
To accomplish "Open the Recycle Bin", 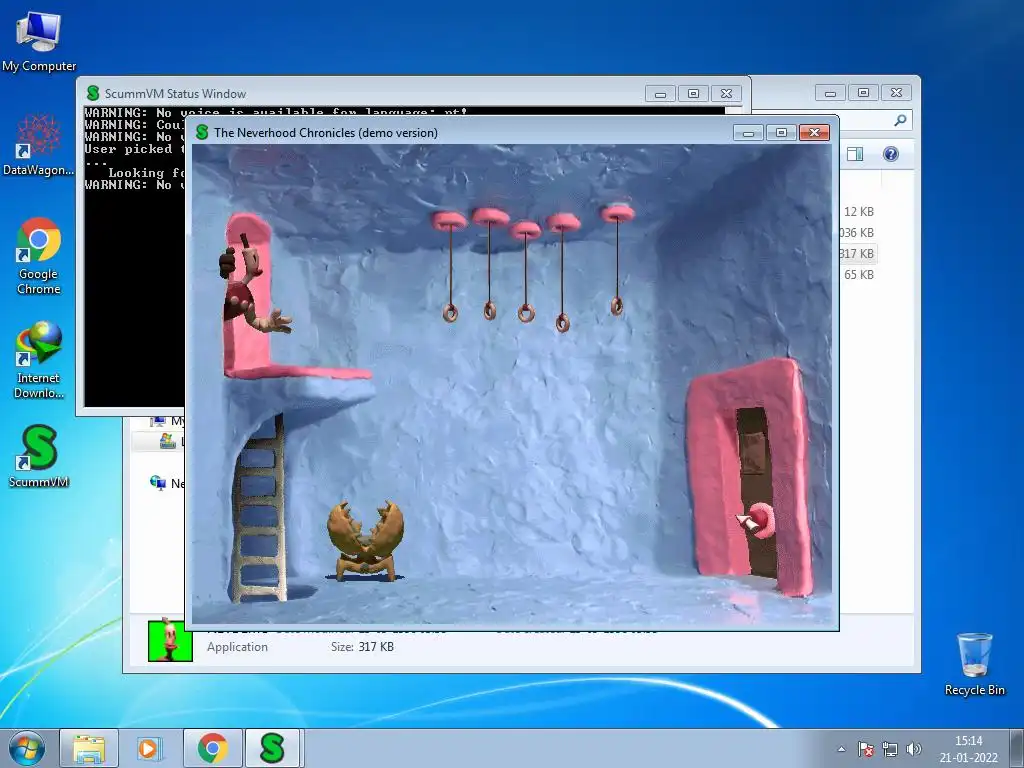I will pyautogui.click(x=974, y=664).
